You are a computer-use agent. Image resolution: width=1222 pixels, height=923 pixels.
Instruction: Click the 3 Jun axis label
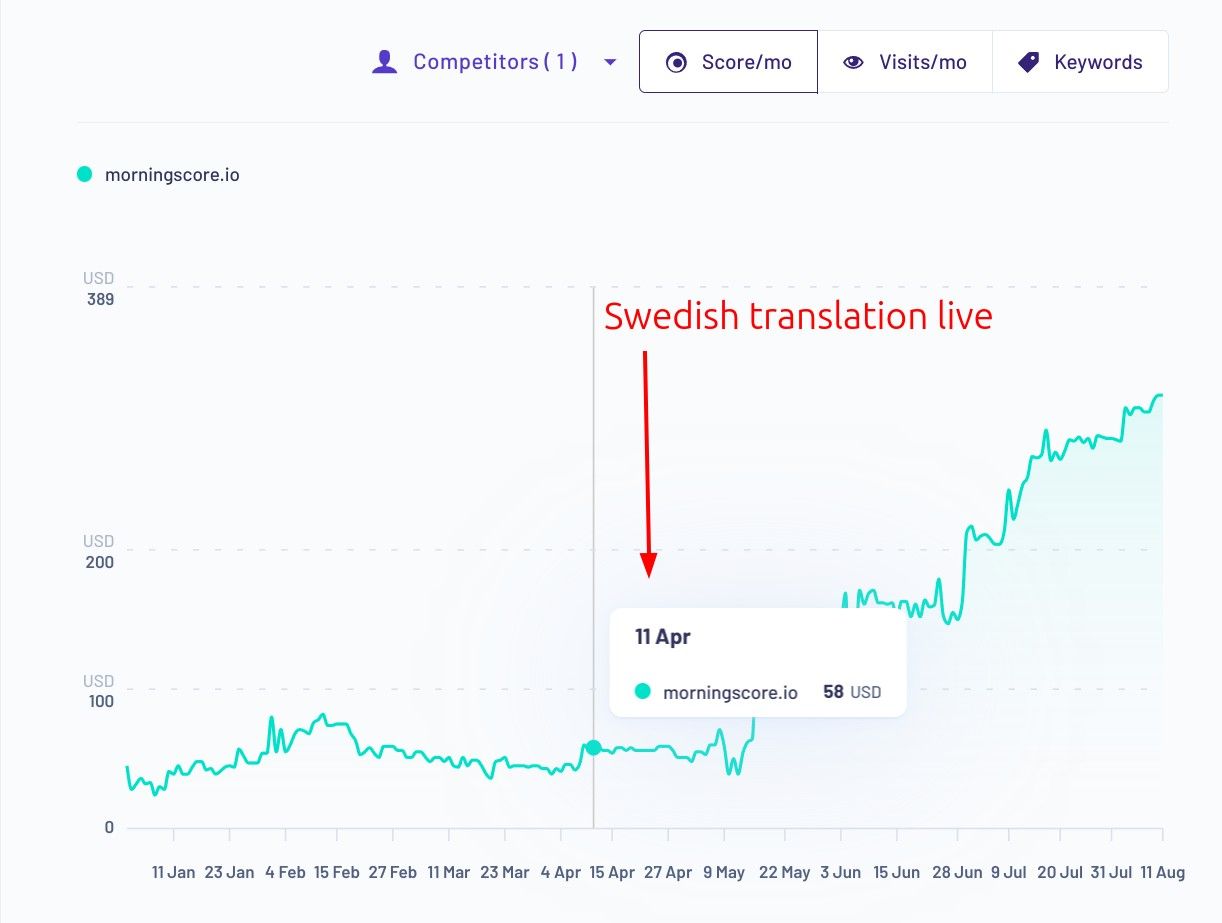pyautogui.click(x=841, y=872)
